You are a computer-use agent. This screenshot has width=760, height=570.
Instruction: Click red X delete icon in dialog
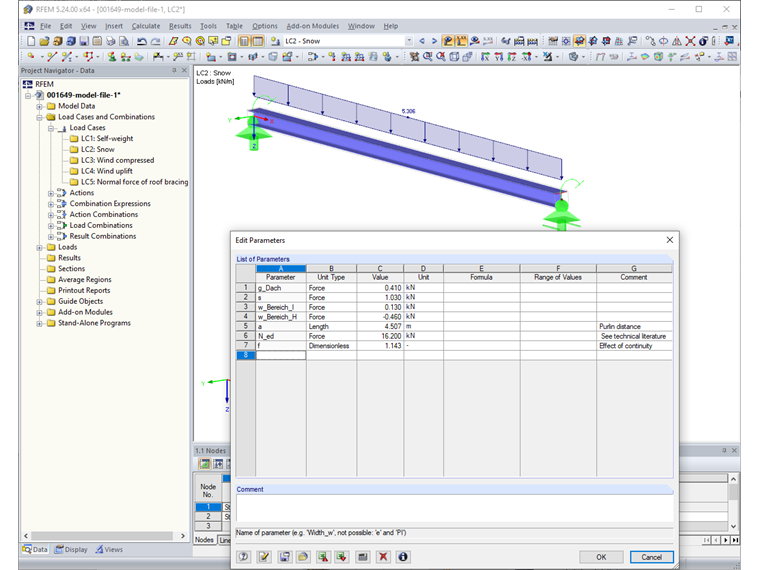[x=383, y=556]
